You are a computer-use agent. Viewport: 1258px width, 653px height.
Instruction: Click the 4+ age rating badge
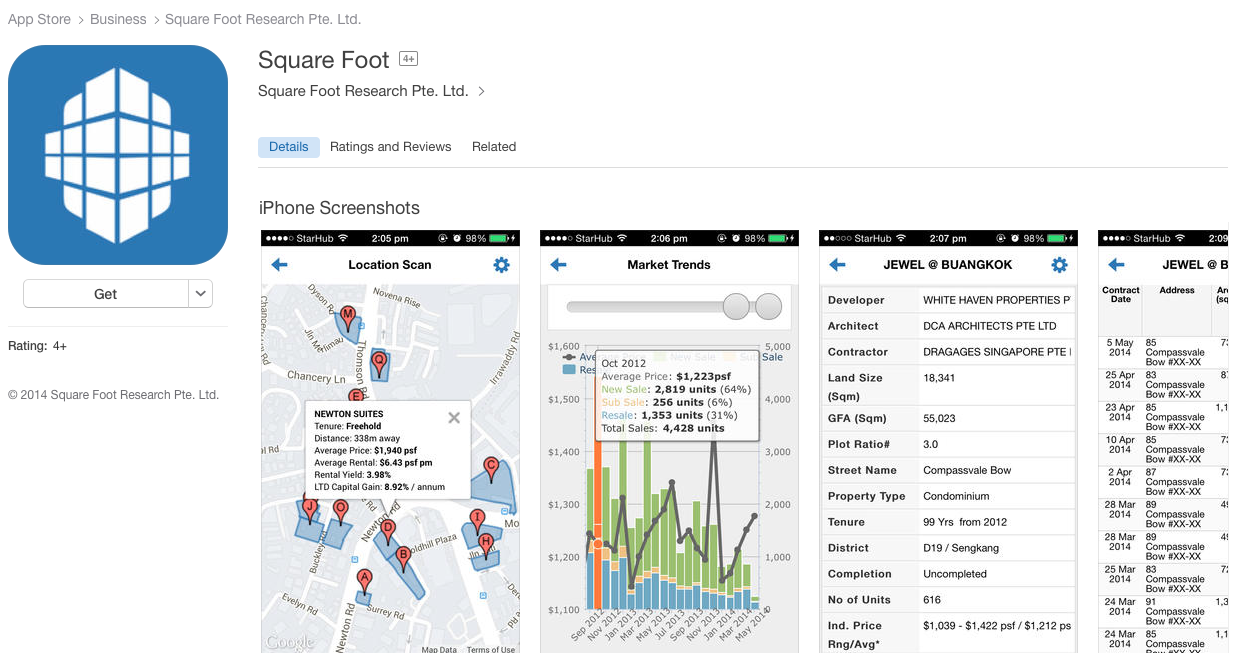pos(408,59)
